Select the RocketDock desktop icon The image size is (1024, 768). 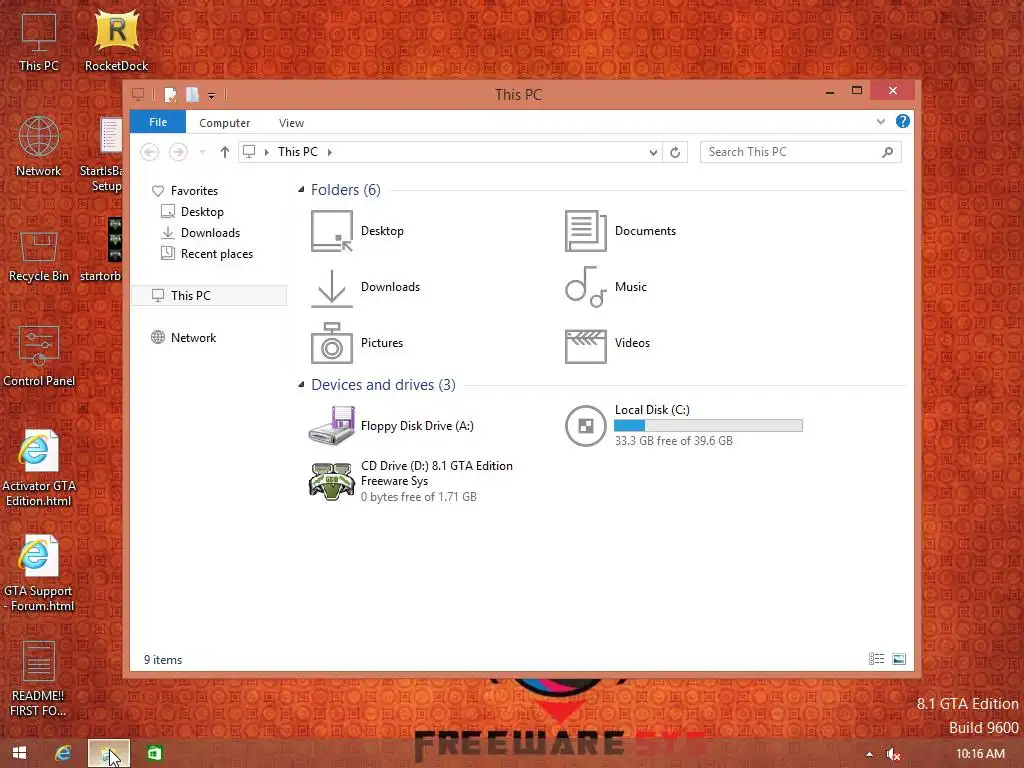116,40
